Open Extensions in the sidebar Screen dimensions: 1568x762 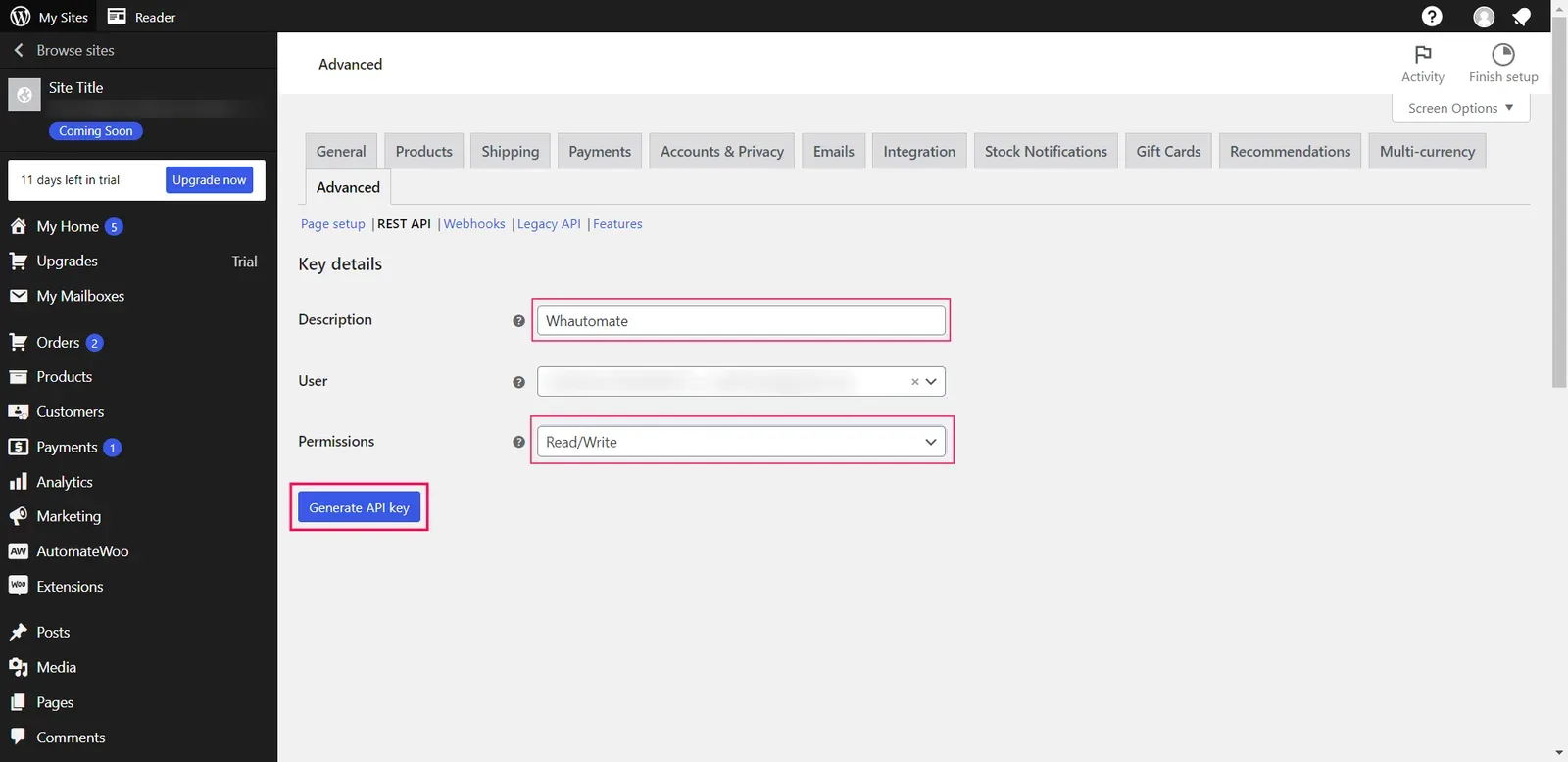click(x=70, y=587)
